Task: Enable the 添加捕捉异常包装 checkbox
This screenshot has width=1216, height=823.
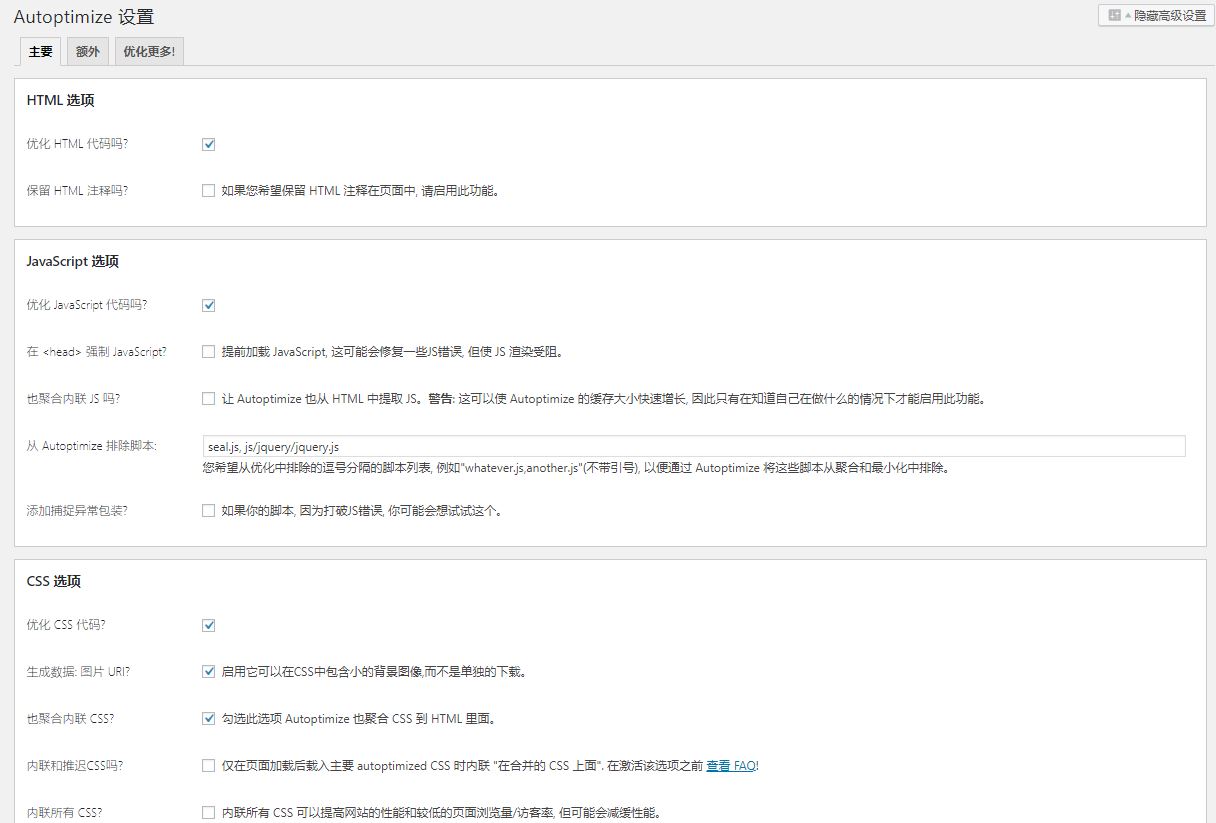Action: click(208, 511)
